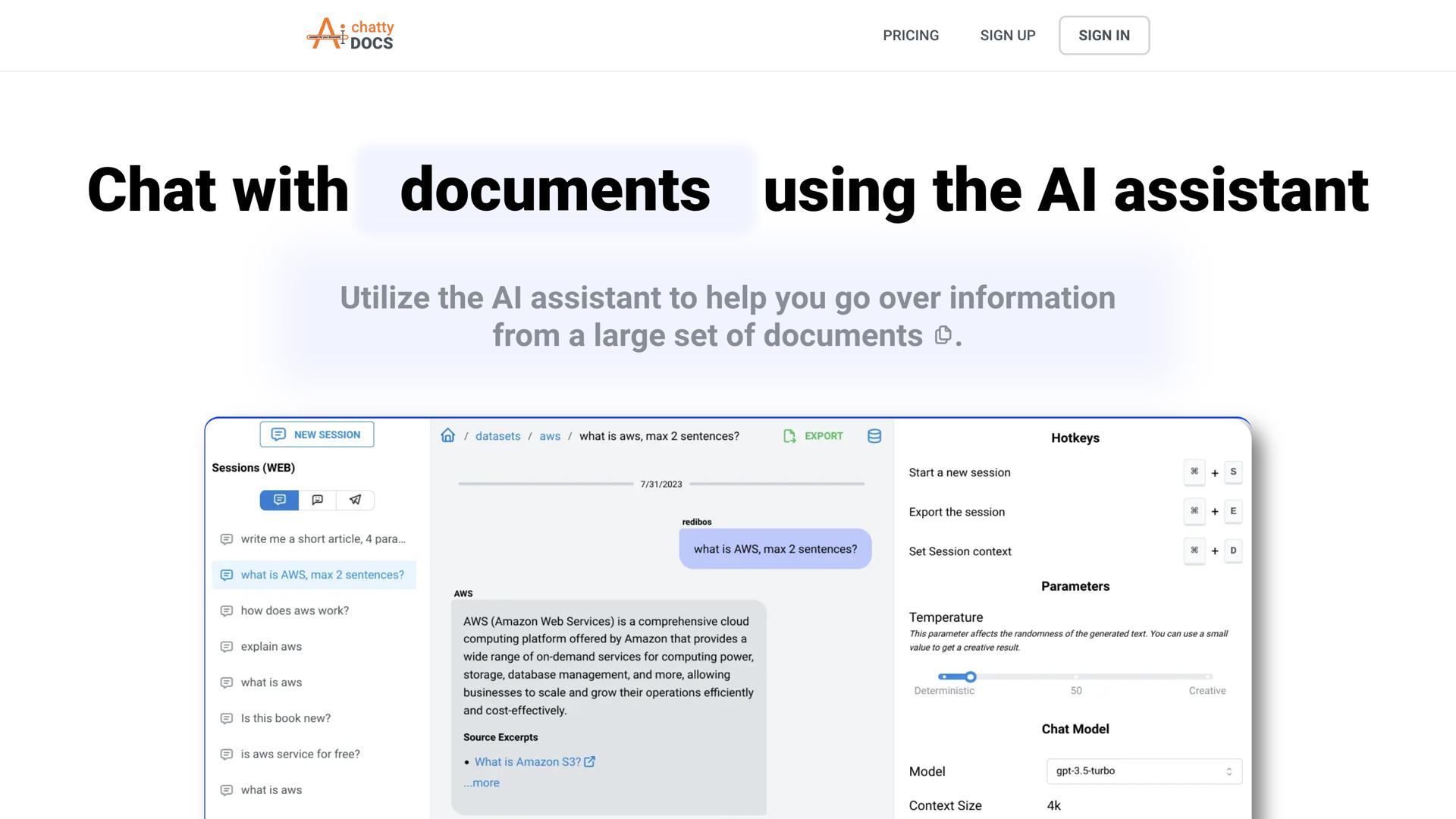Open the SIGN UP menu item

(x=1007, y=35)
